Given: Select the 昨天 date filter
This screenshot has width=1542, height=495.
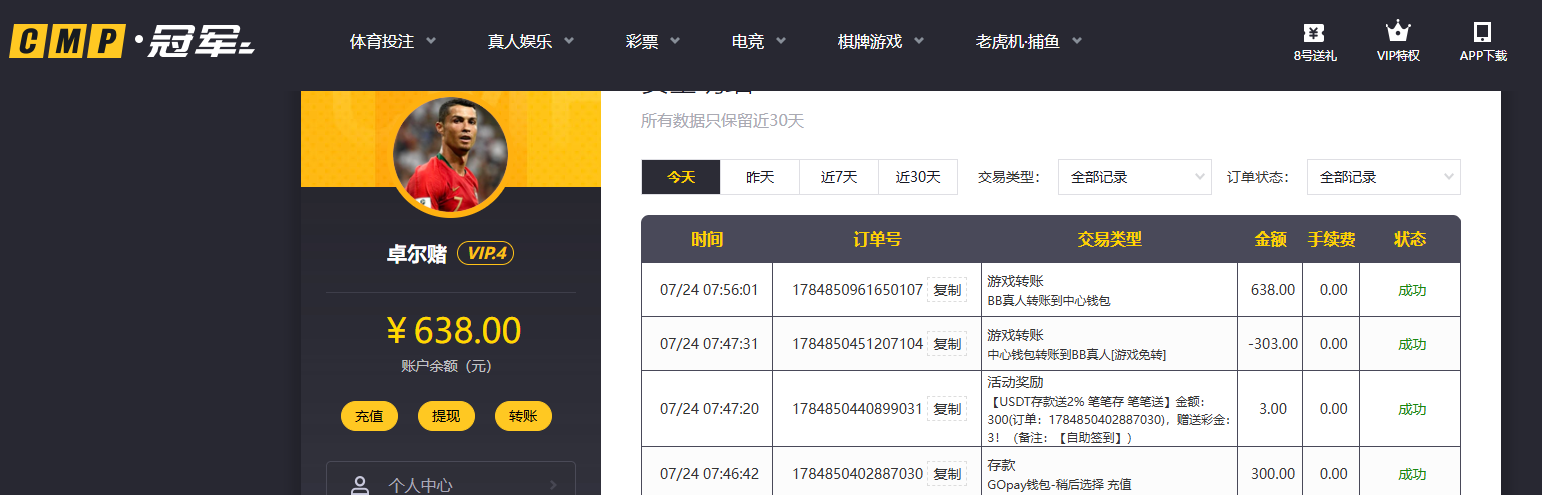Looking at the screenshot, I should pyautogui.click(x=760, y=177).
